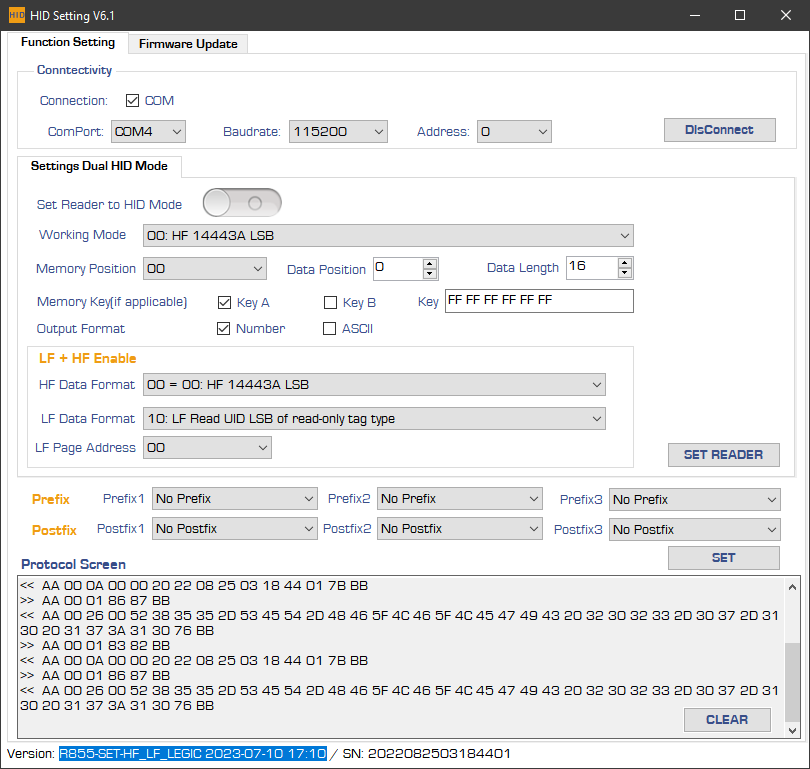Increase the Data Length value by one
This screenshot has height=769, width=810.
(x=625, y=263)
